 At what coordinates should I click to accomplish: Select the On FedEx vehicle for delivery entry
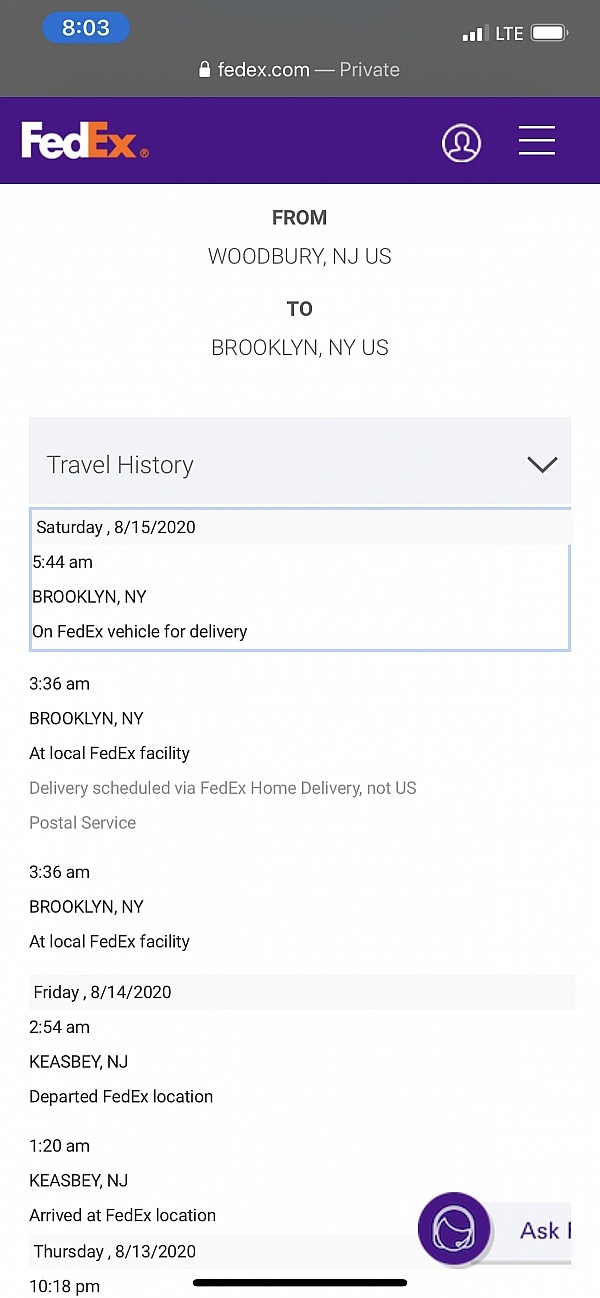140,631
